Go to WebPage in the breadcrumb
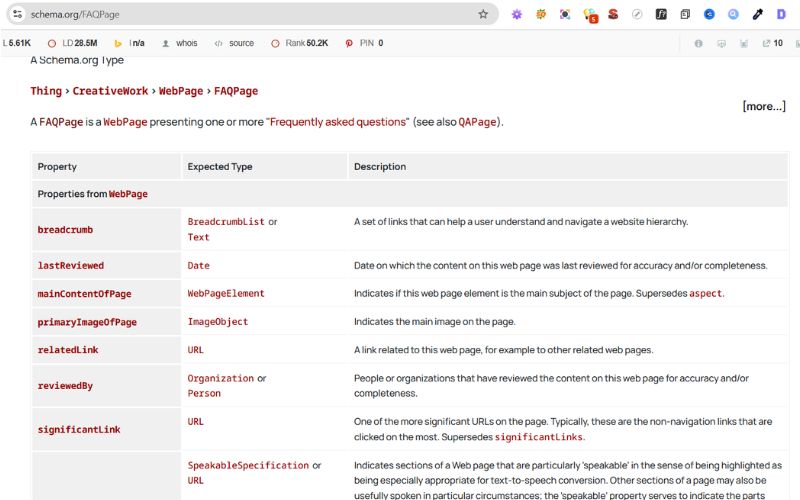 click(181, 91)
